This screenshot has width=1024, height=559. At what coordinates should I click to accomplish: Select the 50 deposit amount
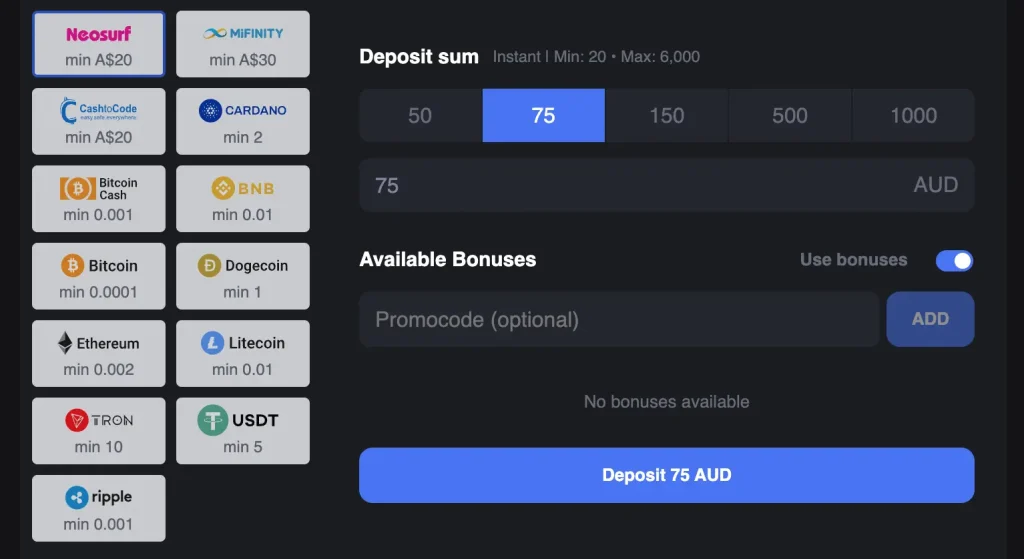pos(420,116)
